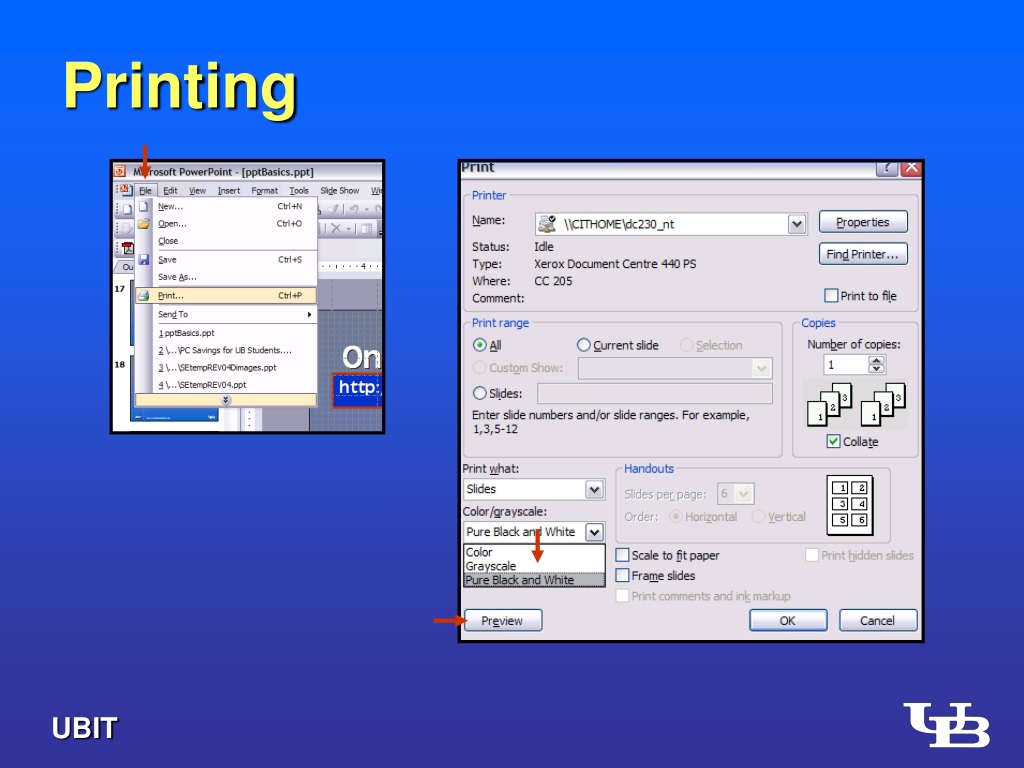The width and height of the screenshot is (1024, 768).
Task: Open the Slide Show menu
Action: click(340, 191)
